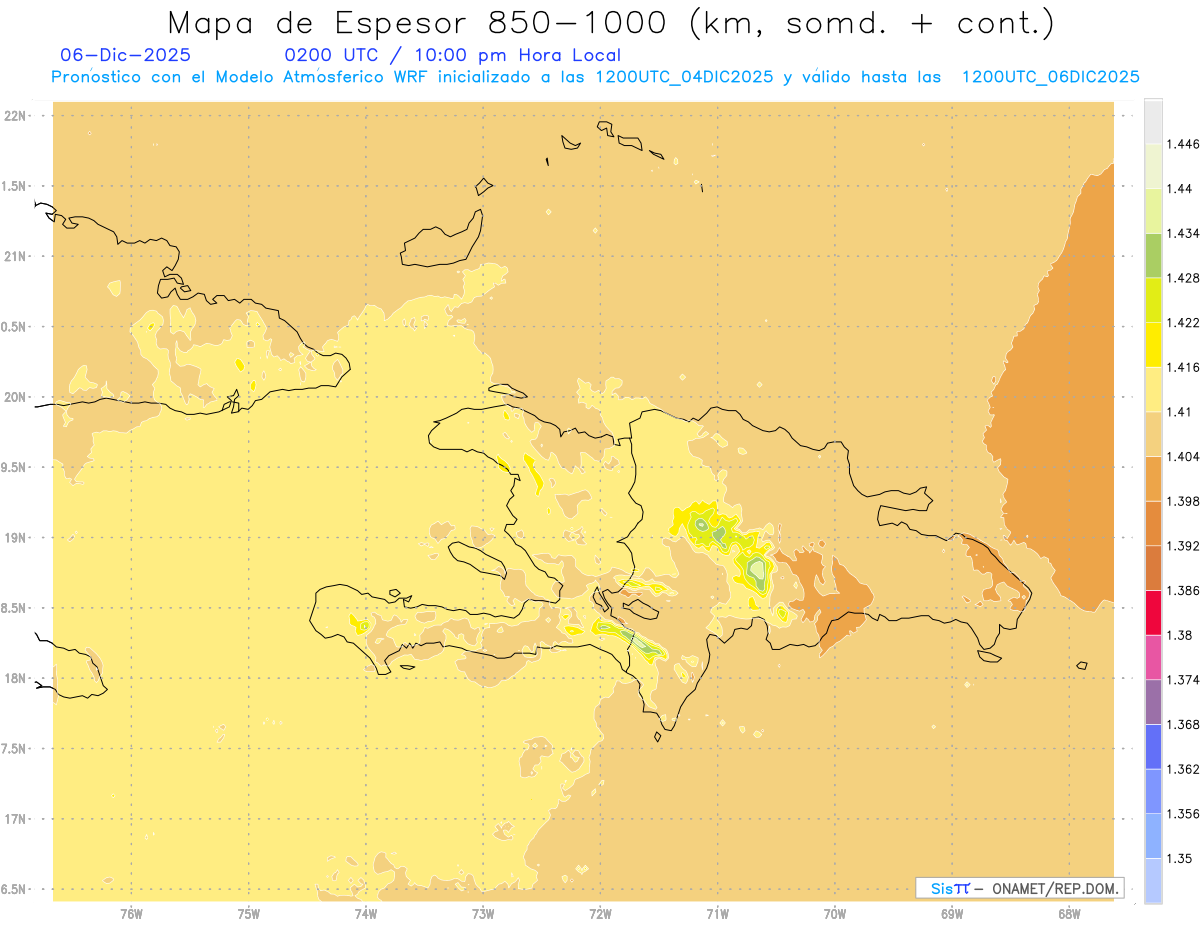The height and width of the screenshot is (927, 1200).
Task: Click the '9.5N' latitude label
Action: tap(12, 468)
